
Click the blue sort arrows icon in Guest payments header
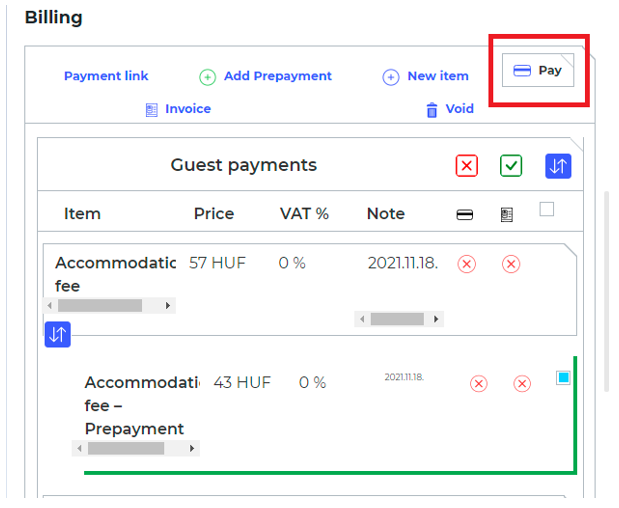[558, 166]
